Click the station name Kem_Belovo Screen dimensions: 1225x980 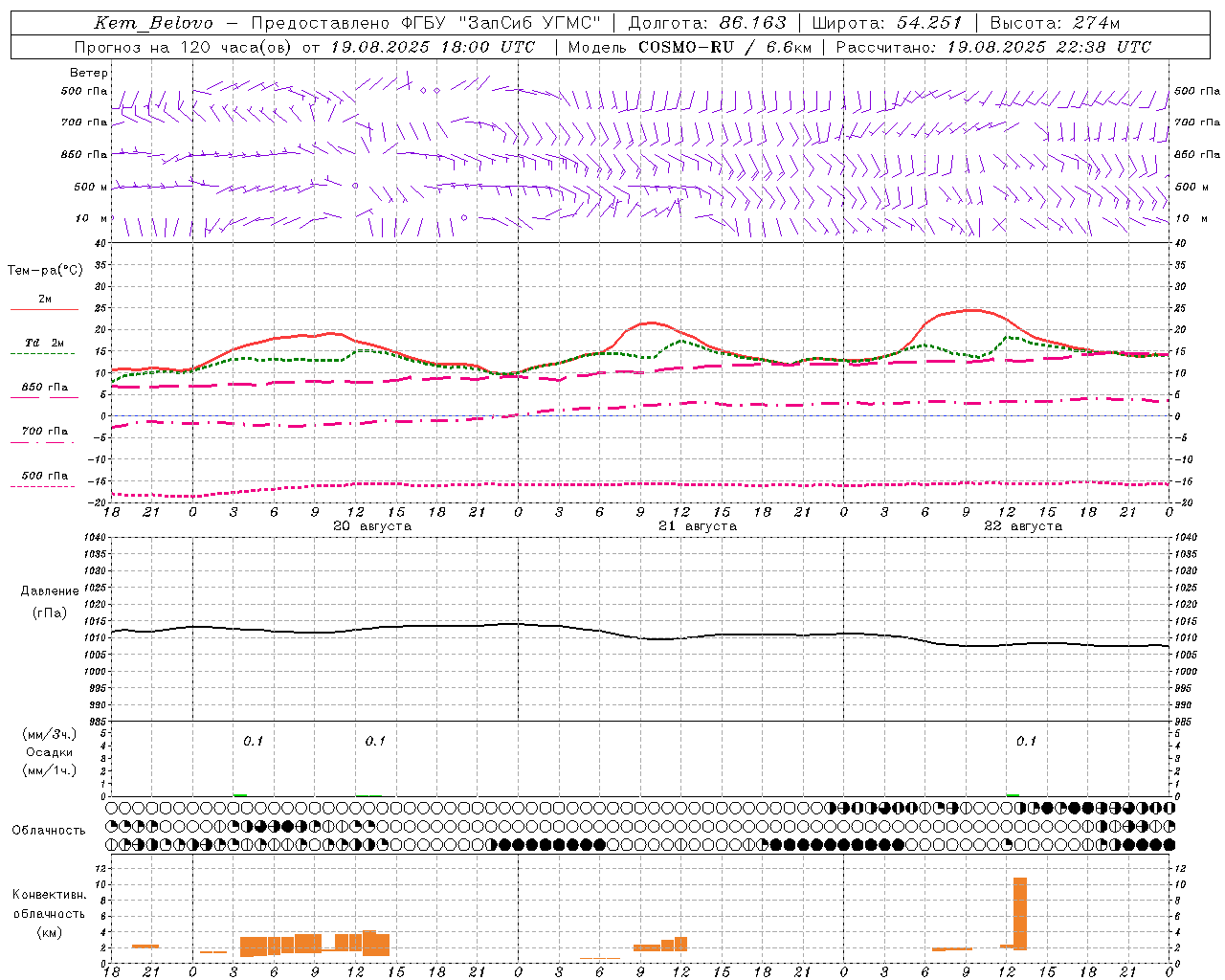pos(154,23)
